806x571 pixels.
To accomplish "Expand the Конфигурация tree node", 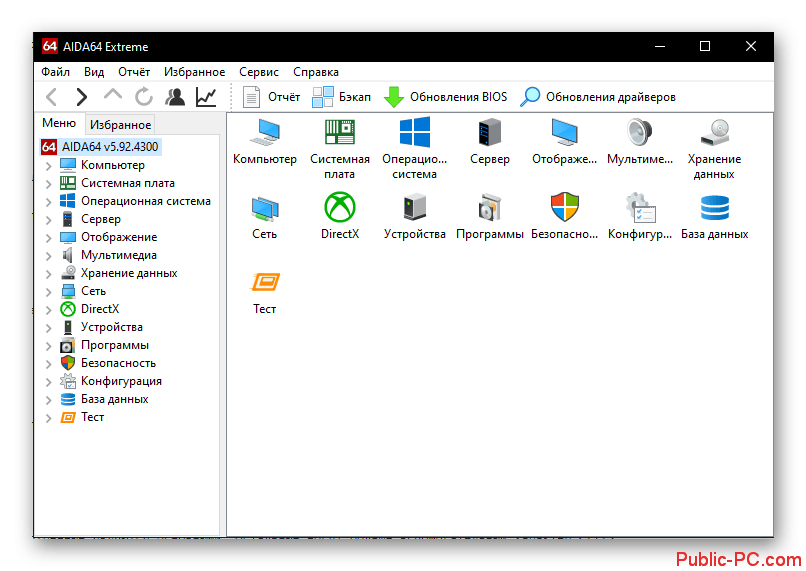I will [49, 382].
